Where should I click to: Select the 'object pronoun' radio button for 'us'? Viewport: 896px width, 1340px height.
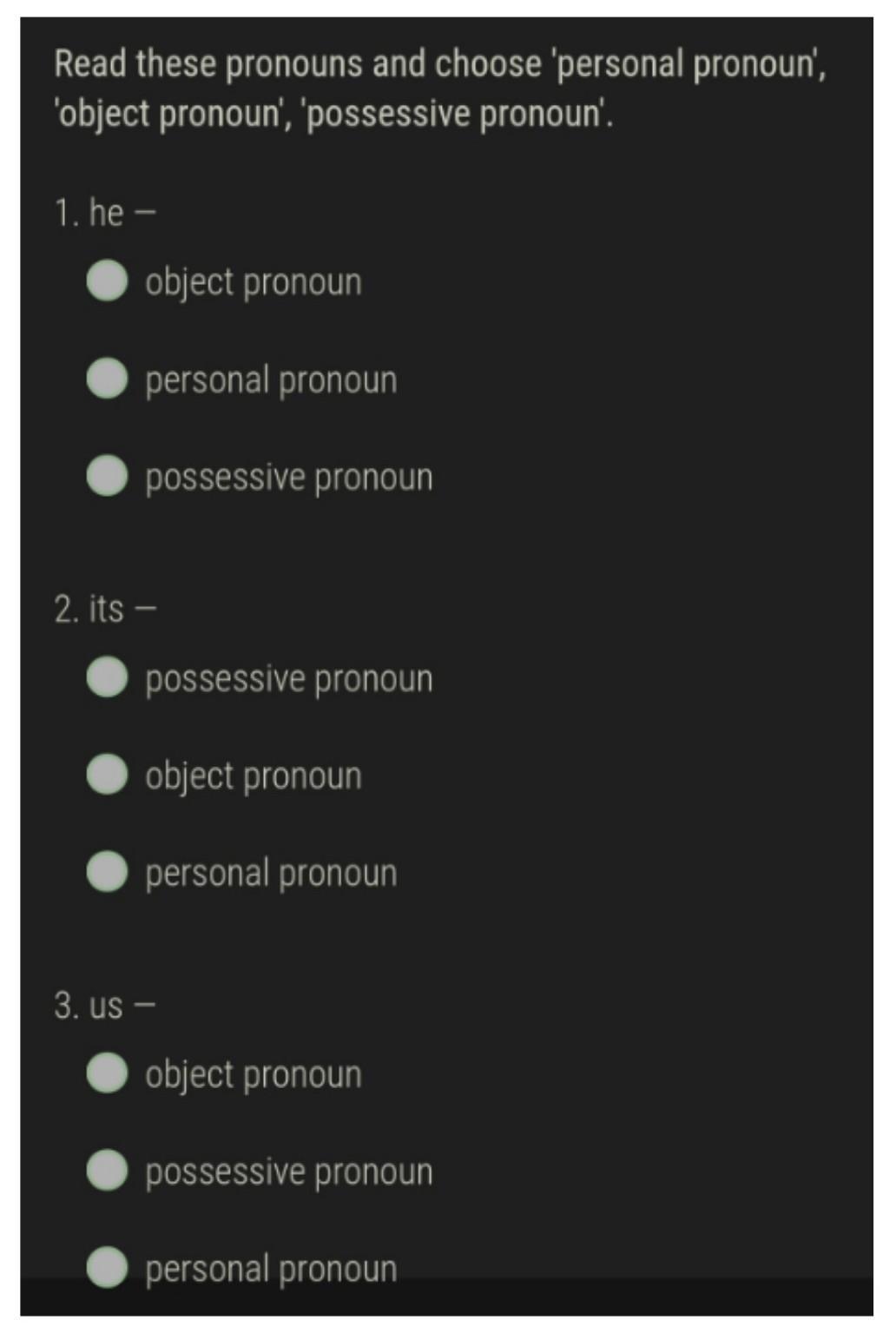[x=107, y=1073]
